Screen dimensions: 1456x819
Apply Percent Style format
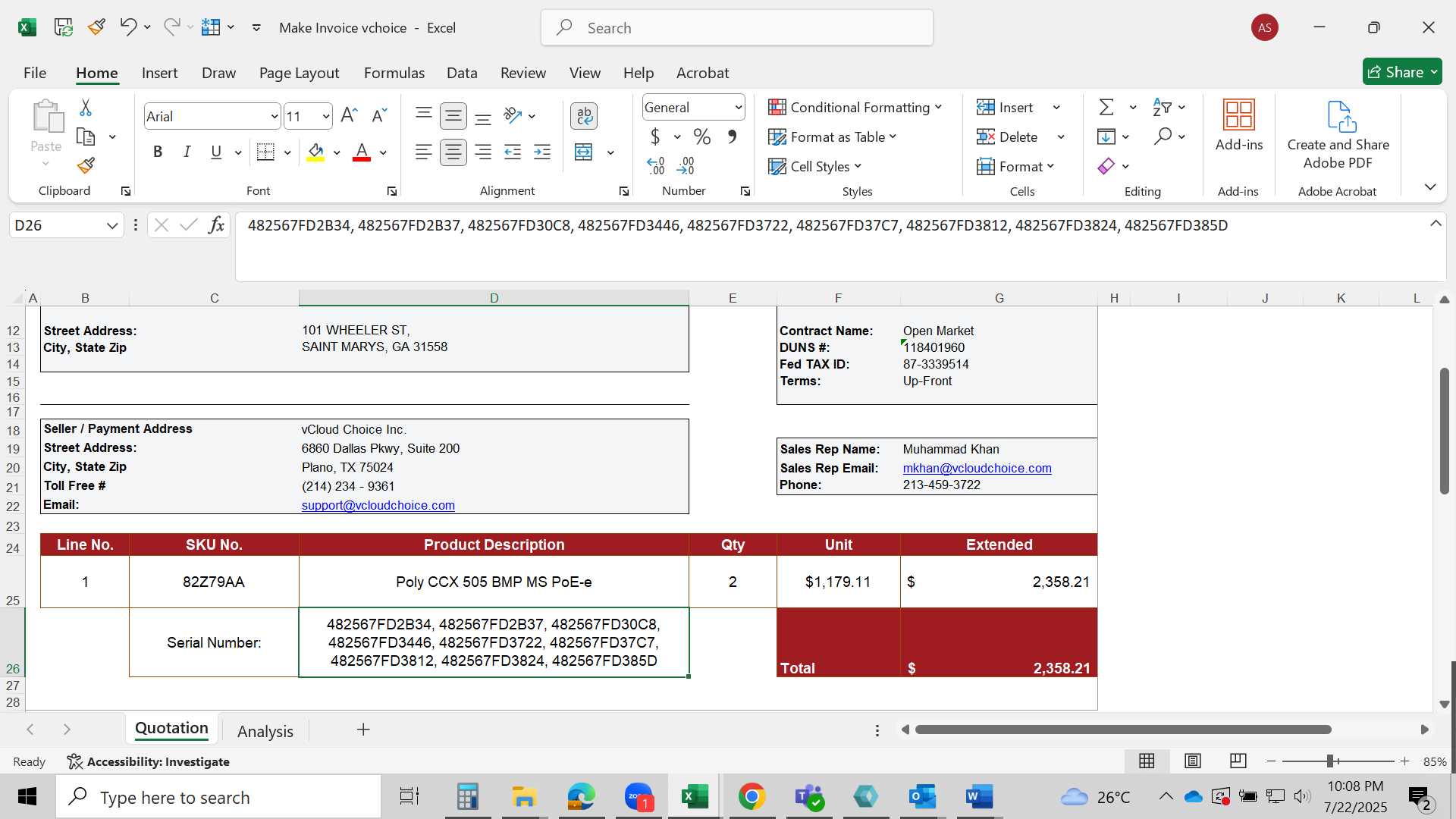(x=702, y=136)
